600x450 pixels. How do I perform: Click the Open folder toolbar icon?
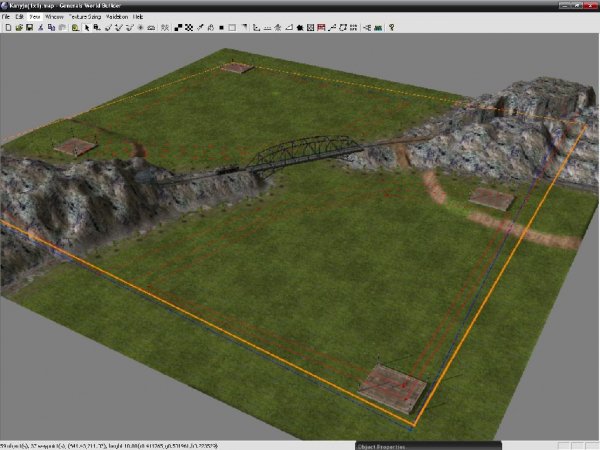pos(17,27)
